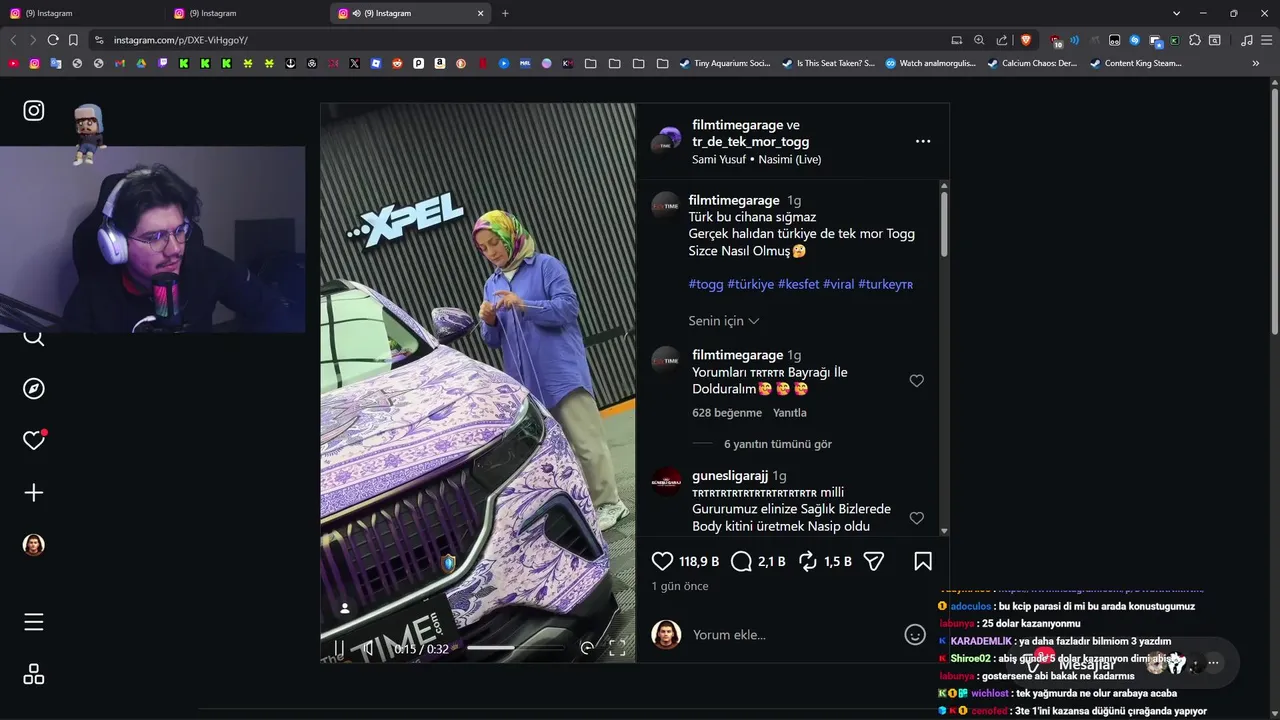
Task: Seek within the video progress bar
Action: [515, 648]
